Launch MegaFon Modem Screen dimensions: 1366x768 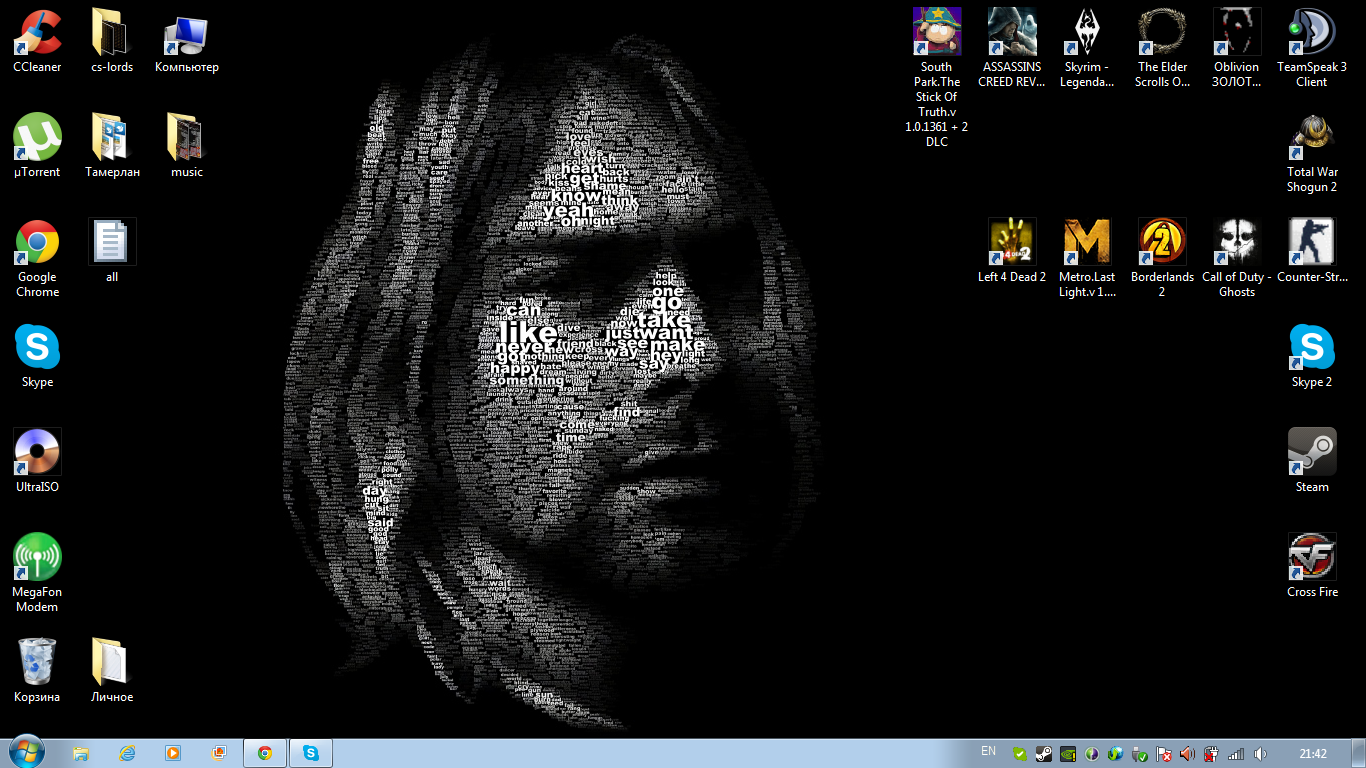(37, 574)
